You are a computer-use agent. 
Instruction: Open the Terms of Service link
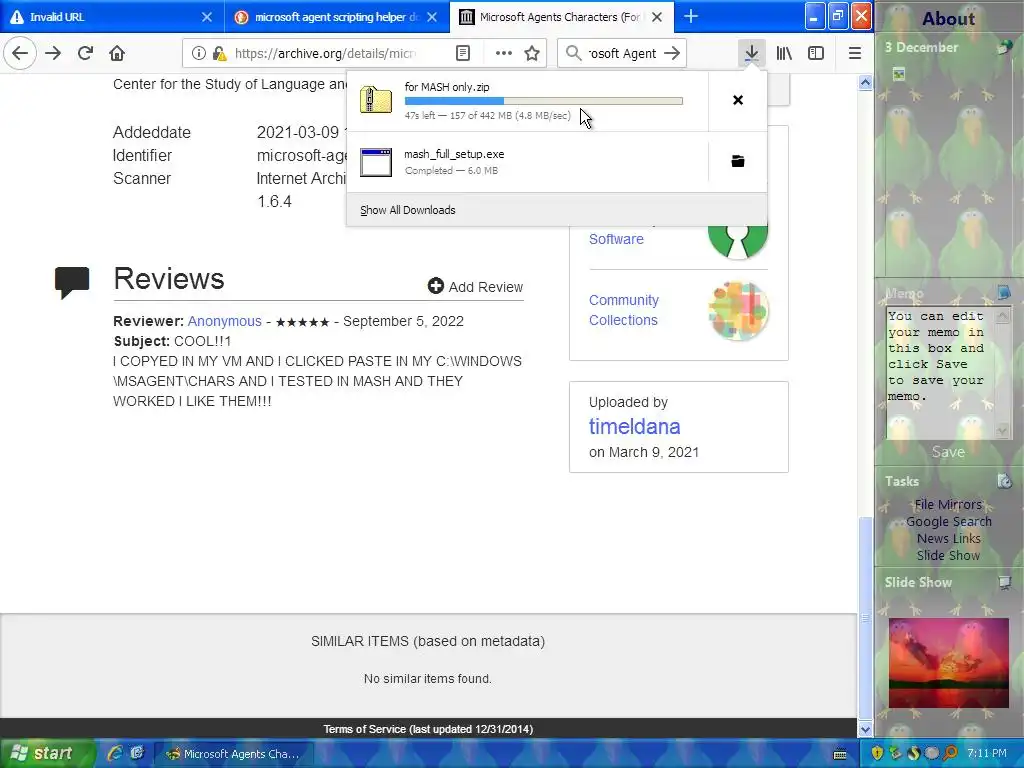pyautogui.click(x=428, y=729)
